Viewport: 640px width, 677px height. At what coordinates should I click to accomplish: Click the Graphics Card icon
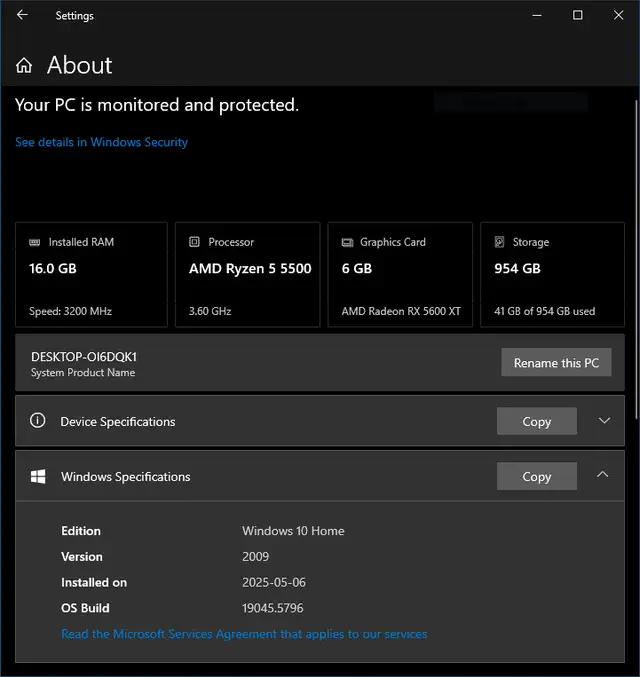[347, 242]
